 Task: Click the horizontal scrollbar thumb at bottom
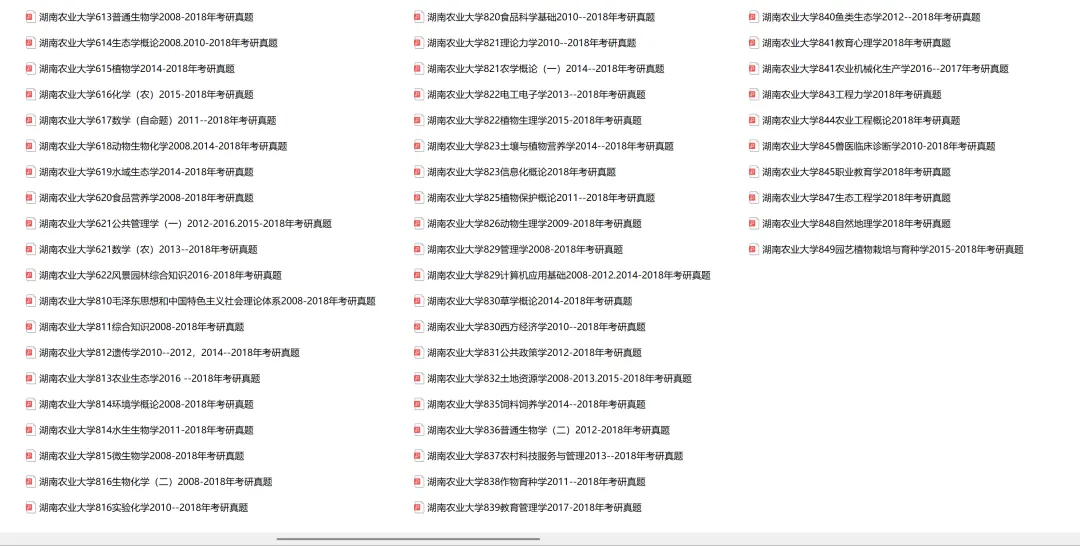click(408, 539)
